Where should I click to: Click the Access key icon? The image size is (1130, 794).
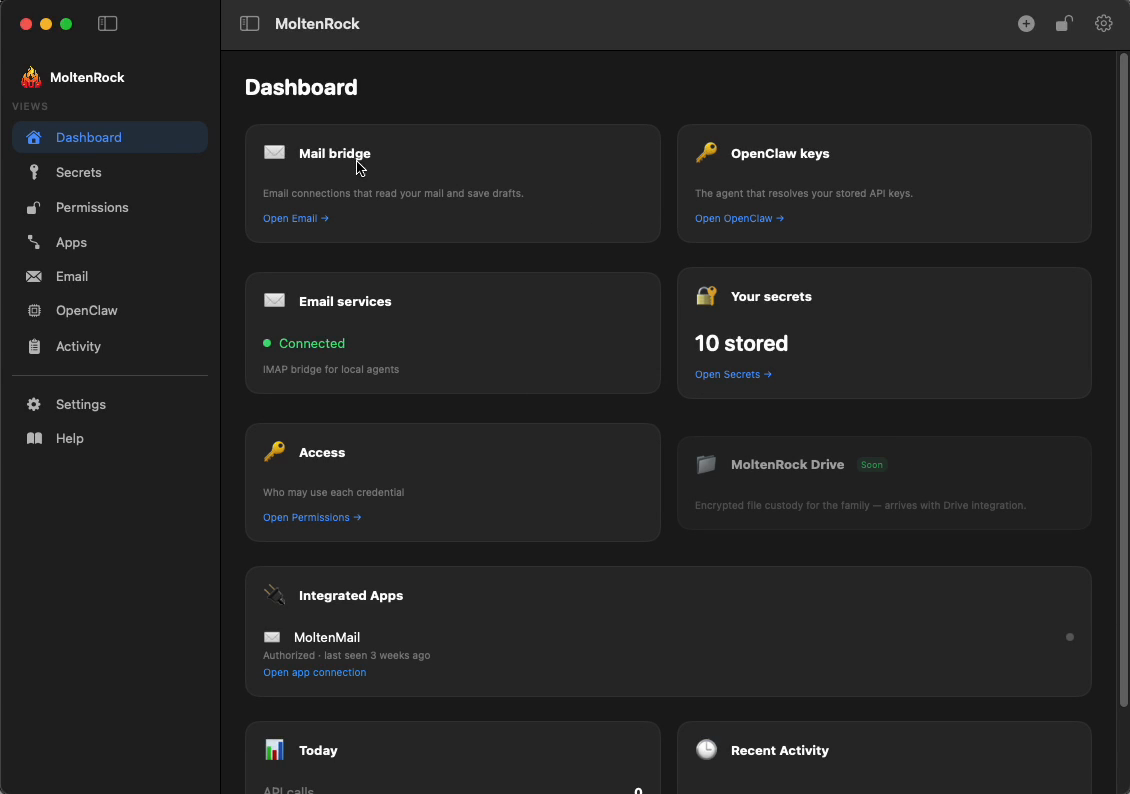(x=275, y=451)
